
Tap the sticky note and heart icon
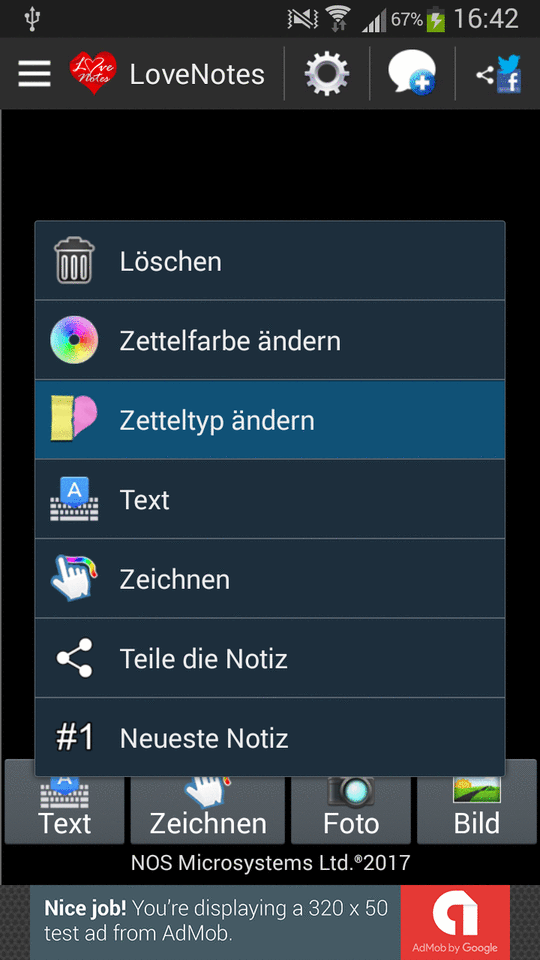tap(74, 419)
